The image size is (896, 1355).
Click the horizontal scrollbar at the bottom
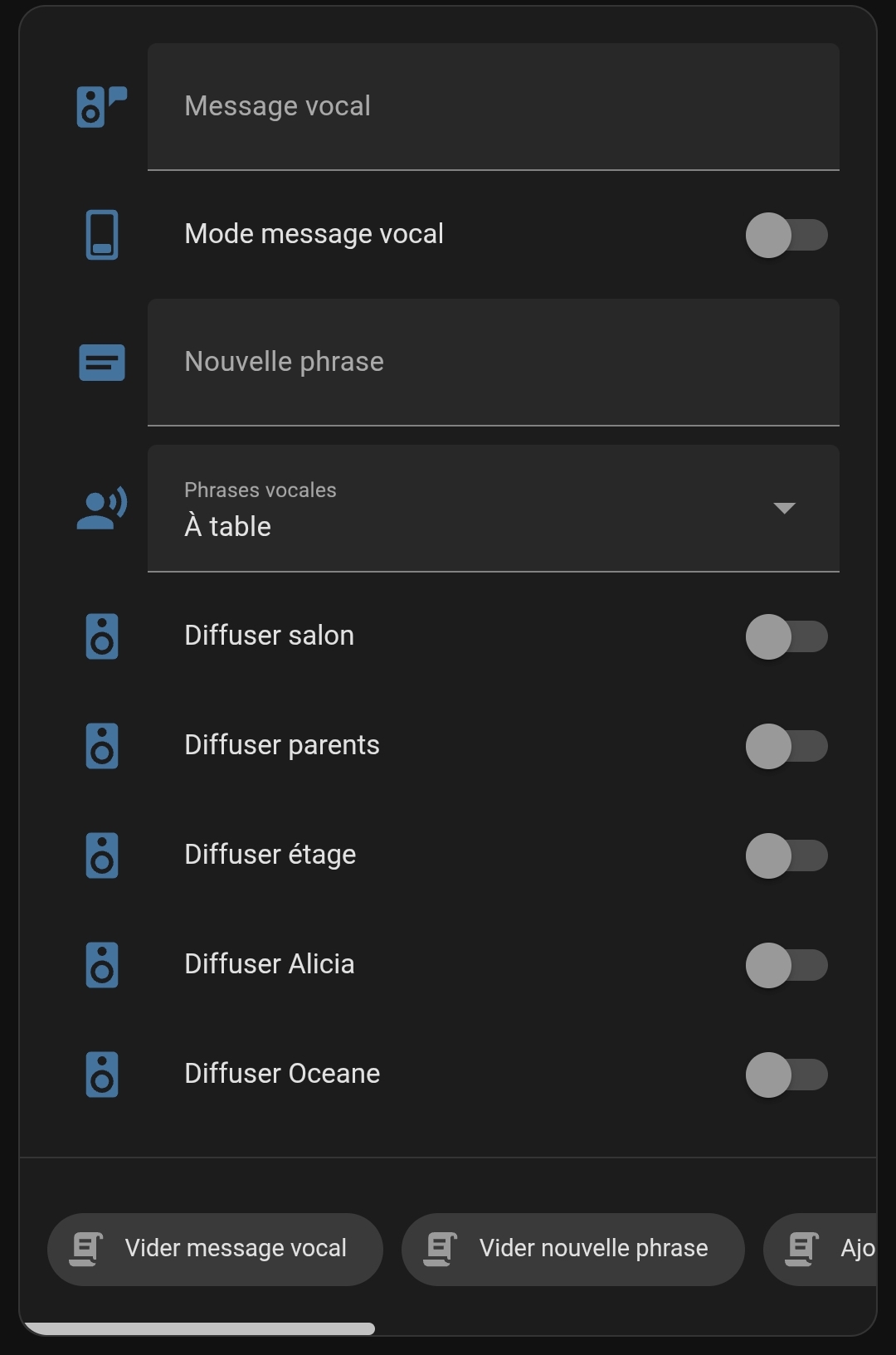[x=199, y=1328]
